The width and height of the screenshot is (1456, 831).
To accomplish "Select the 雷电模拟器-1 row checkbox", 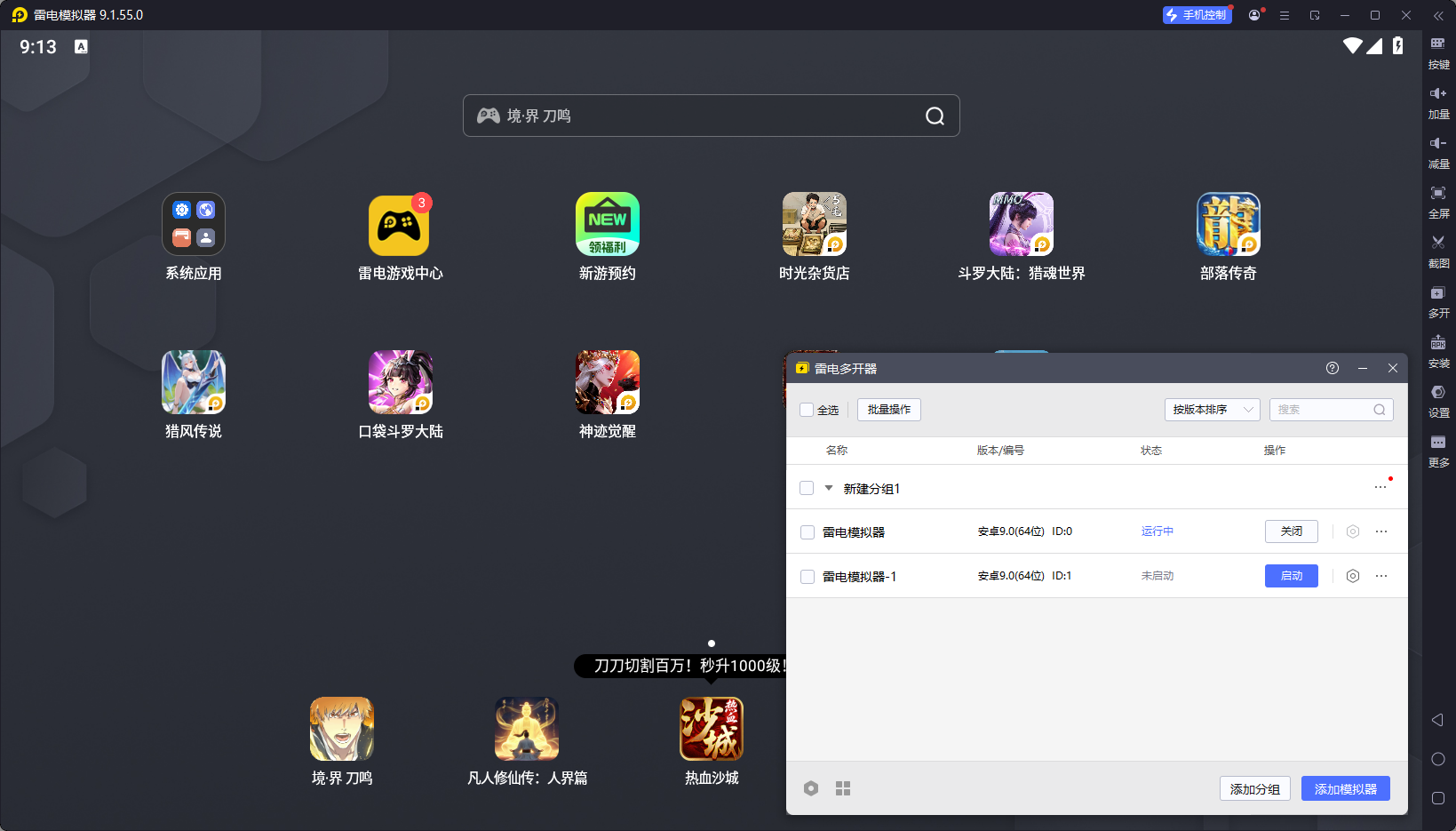I will tap(808, 577).
